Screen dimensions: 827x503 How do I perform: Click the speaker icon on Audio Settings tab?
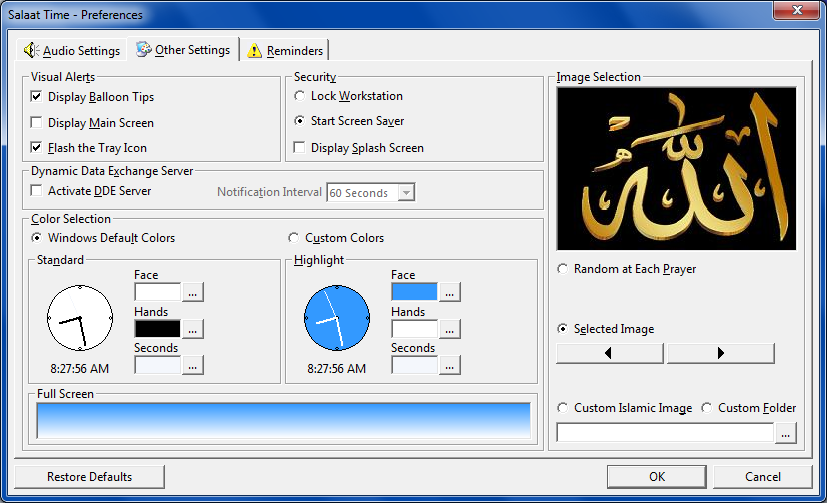tap(31, 50)
